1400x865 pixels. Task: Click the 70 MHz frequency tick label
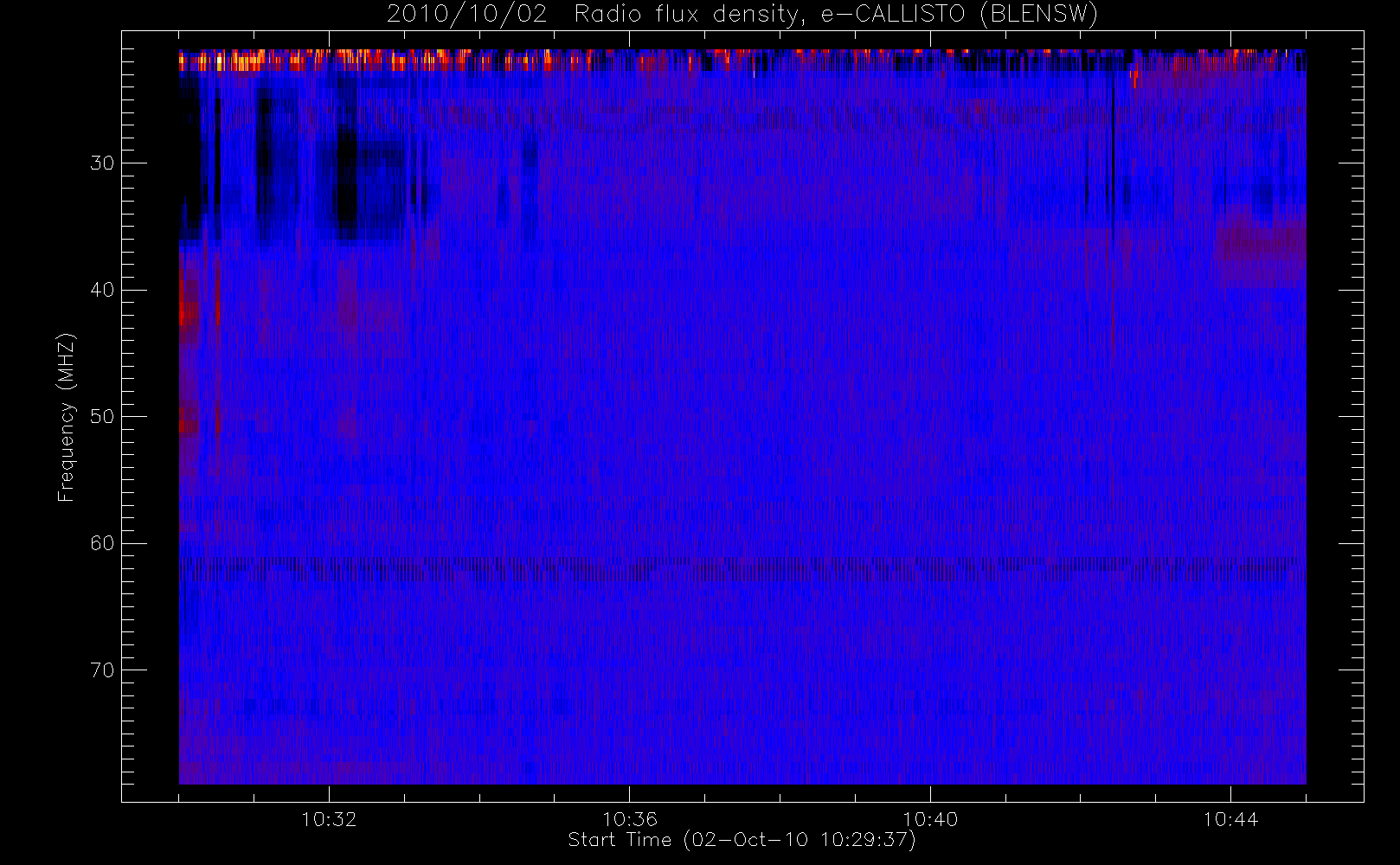tap(102, 670)
